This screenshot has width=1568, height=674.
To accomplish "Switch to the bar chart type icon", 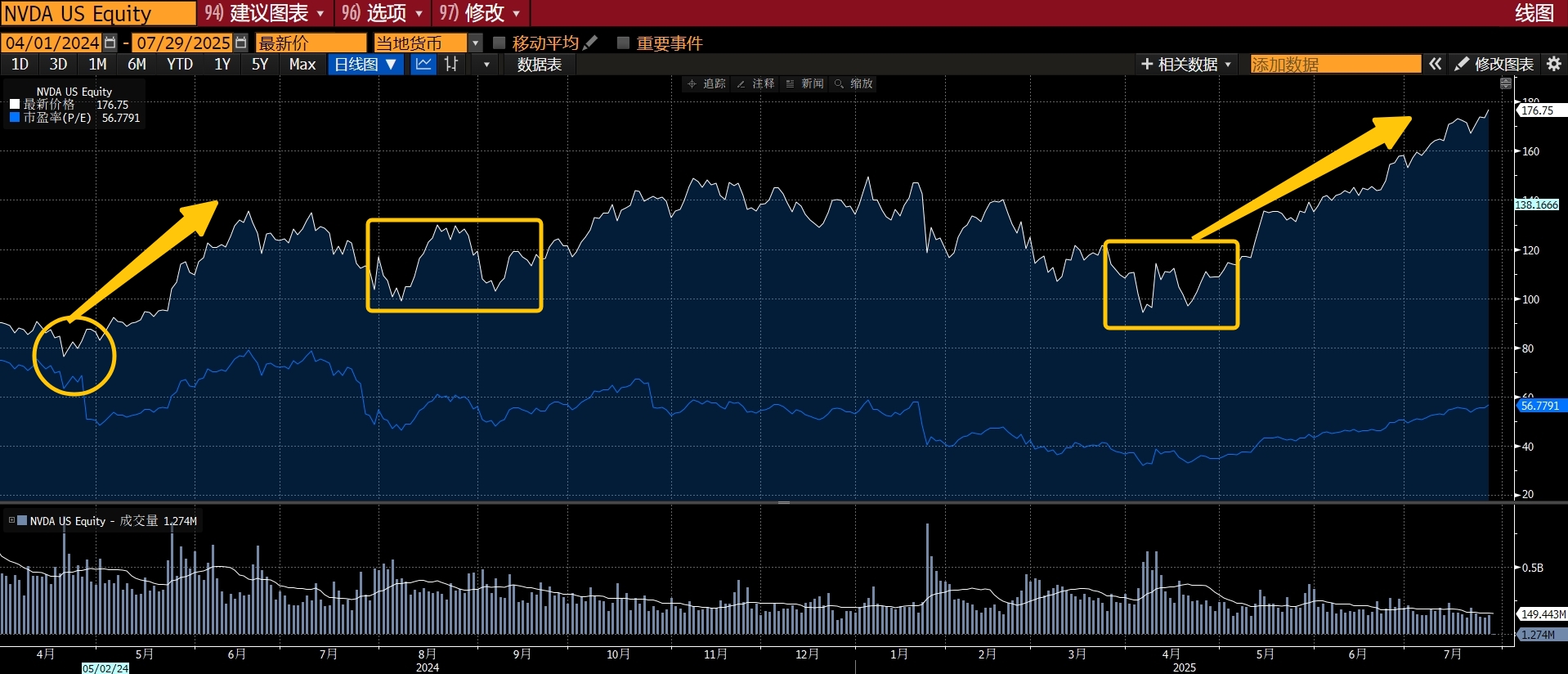I will pos(451,64).
